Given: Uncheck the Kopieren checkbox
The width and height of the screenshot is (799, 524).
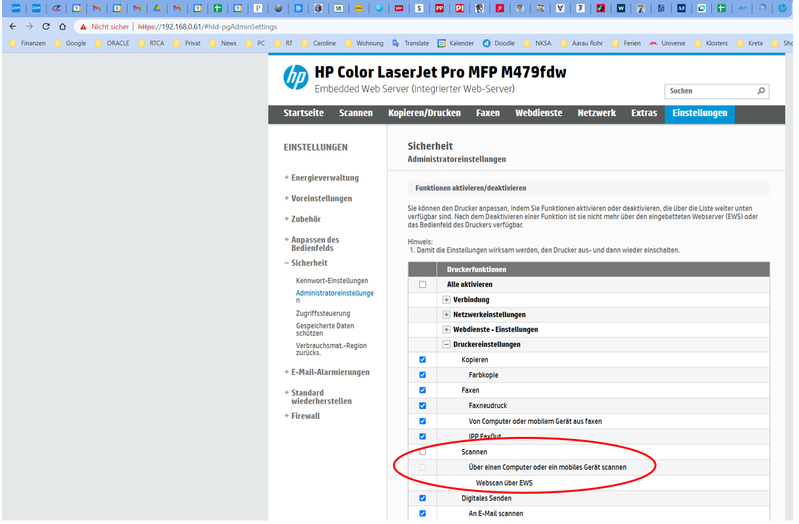Looking at the screenshot, I should [422, 359].
